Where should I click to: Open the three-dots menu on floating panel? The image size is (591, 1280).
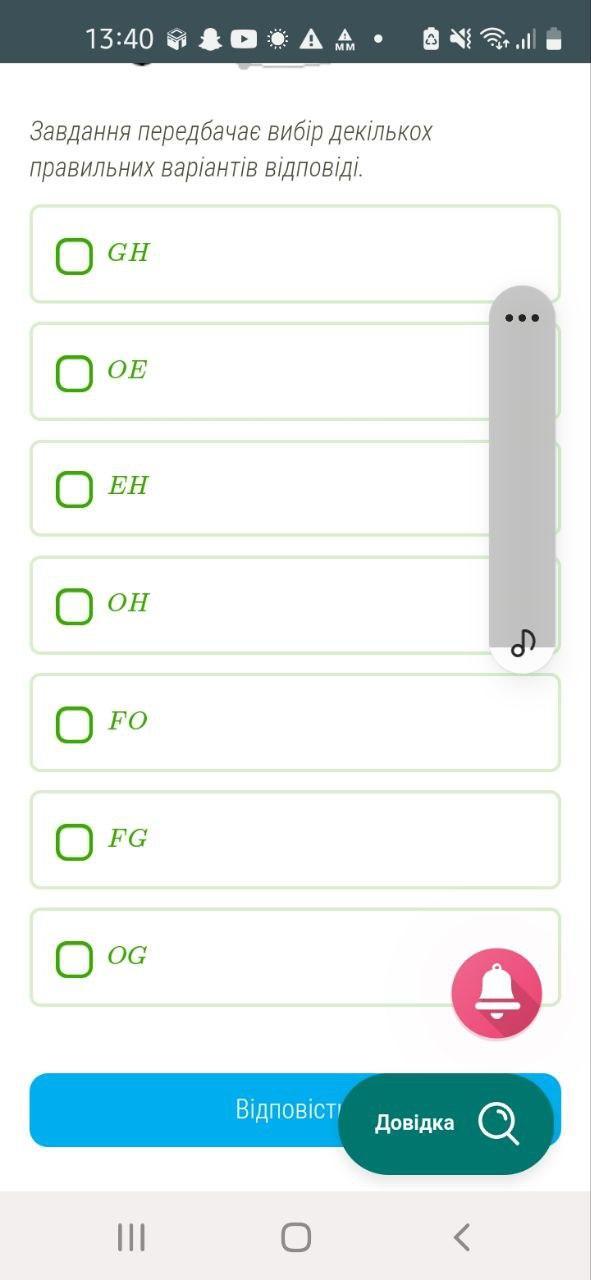pyautogui.click(x=522, y=318)
